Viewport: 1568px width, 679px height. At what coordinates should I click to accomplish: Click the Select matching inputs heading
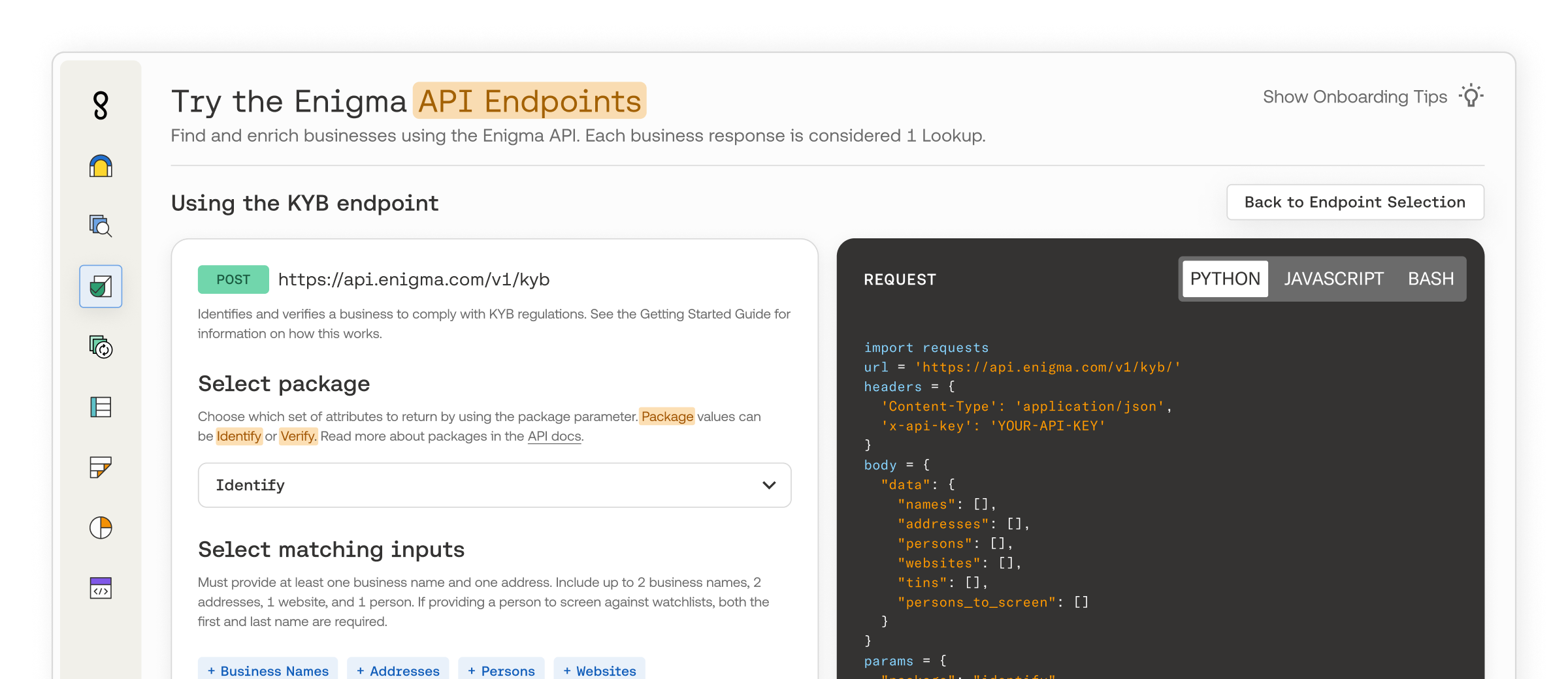tap(331, 550)
